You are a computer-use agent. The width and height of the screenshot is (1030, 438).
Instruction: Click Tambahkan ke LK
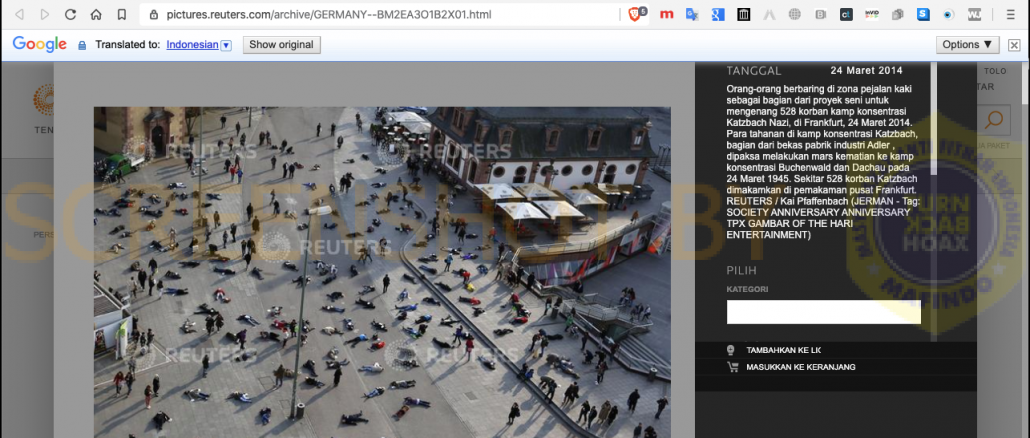[x=783, y=350]
